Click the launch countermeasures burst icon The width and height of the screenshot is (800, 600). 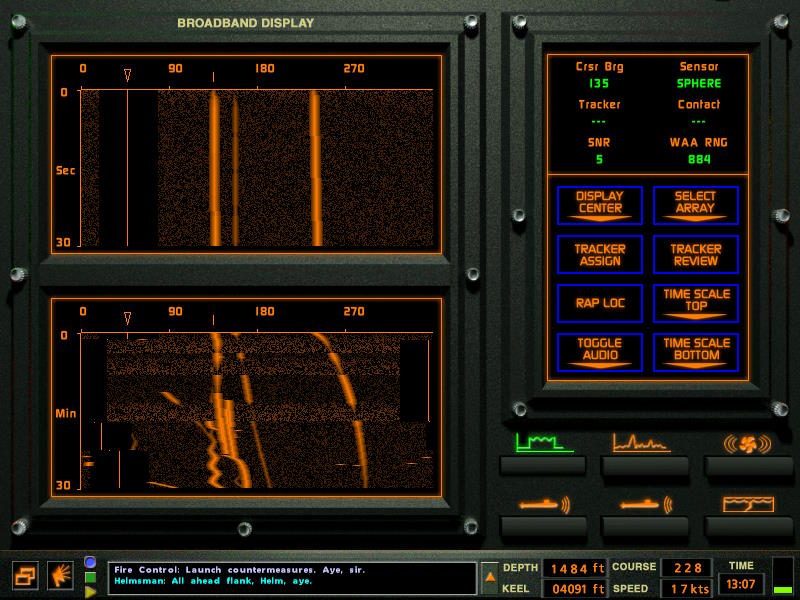click(x=60, y=575)
